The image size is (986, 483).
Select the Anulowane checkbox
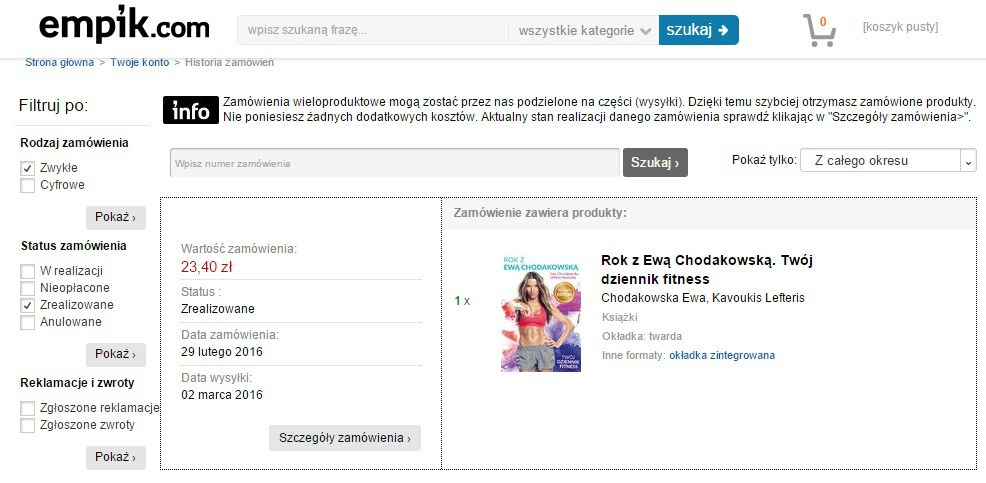tap(27, 323)
